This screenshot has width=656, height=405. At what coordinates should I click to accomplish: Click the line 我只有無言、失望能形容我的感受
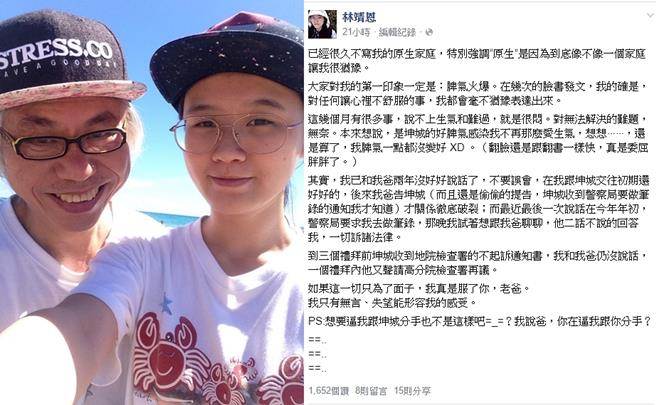pos(392,302)
